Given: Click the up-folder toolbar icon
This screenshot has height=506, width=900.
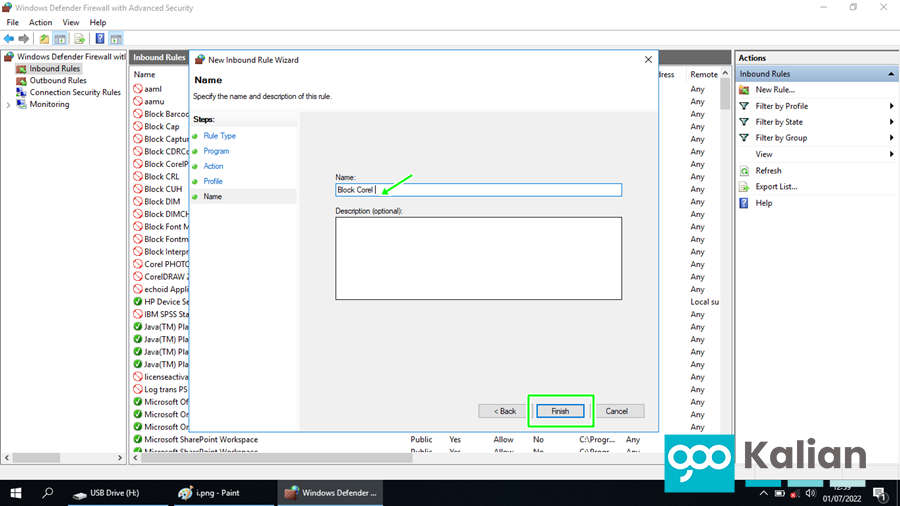Looking at the screenshot, I should click(x=44, y=39).
